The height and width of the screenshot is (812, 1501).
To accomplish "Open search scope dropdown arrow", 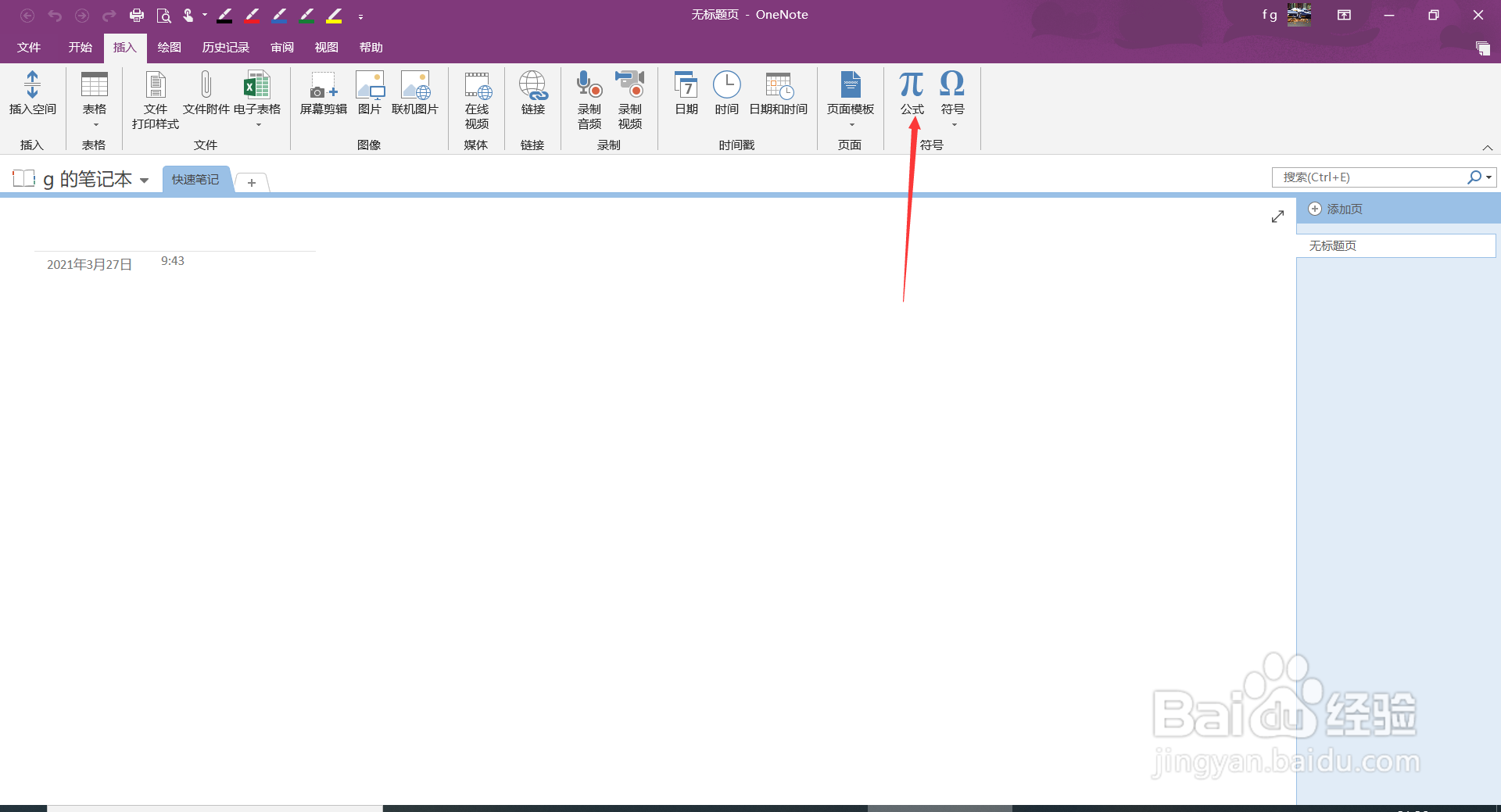I will coord(1488,177).
